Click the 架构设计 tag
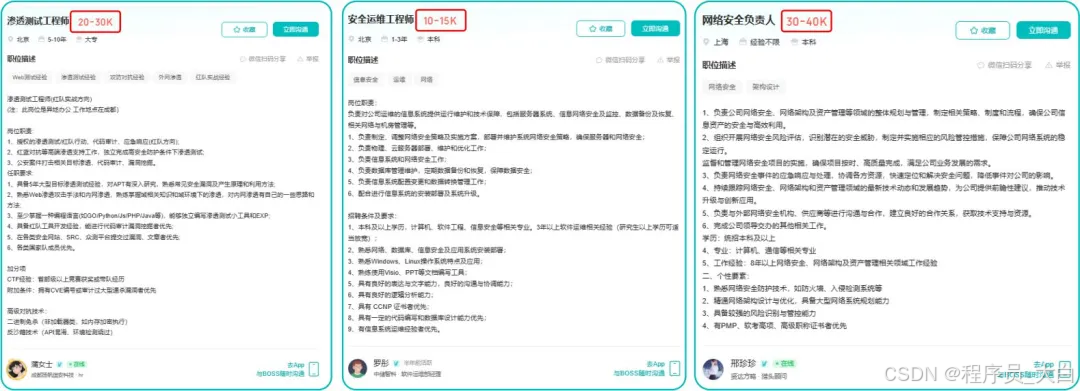The height and width of the screenshot is (391, 1080). tap(766, 87)
